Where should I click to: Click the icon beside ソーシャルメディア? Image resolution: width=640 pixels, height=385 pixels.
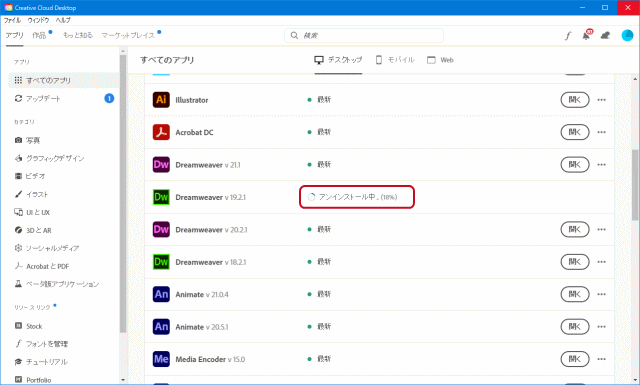coord(18,248)
